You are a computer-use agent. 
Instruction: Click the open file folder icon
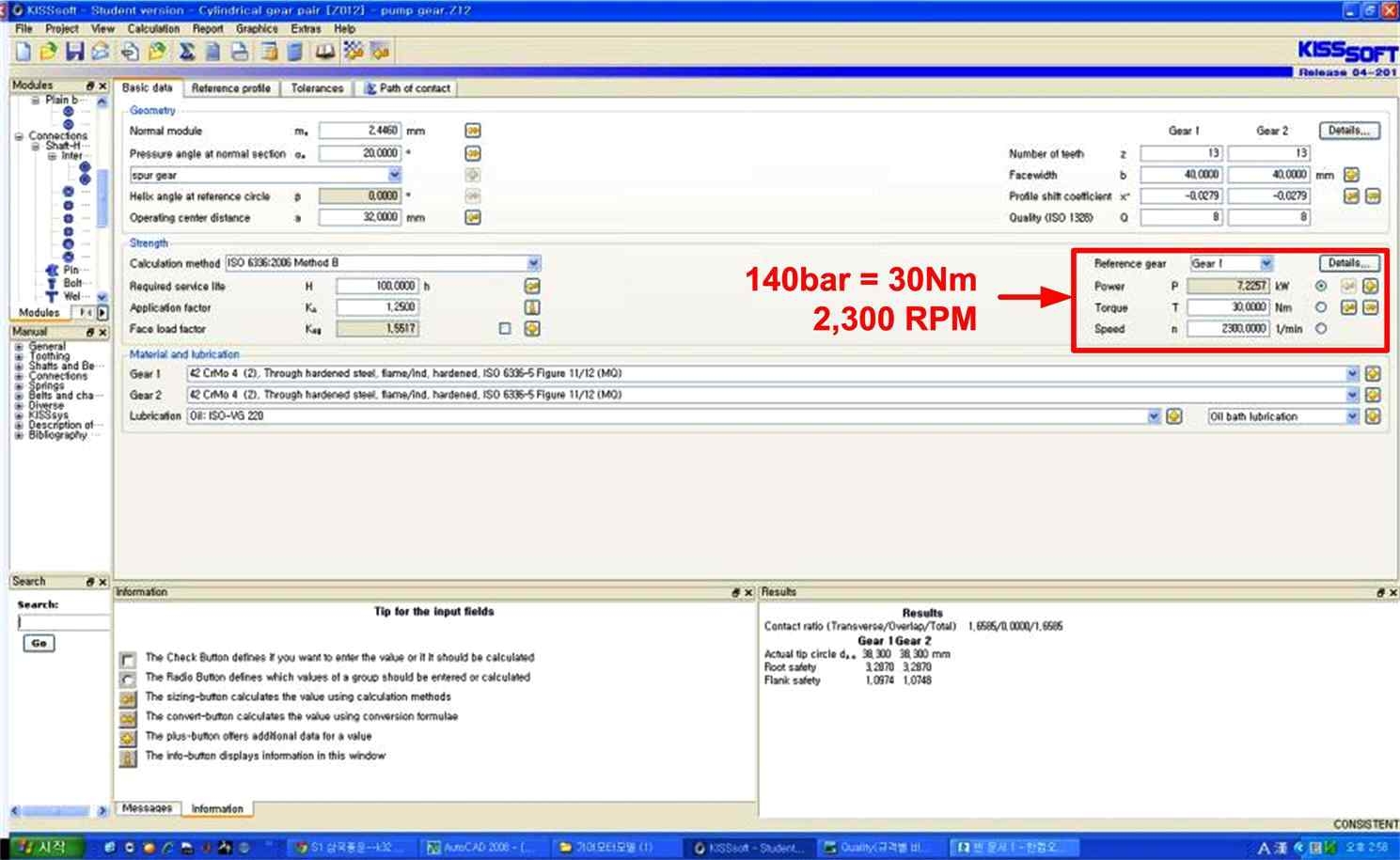[49, 52]
